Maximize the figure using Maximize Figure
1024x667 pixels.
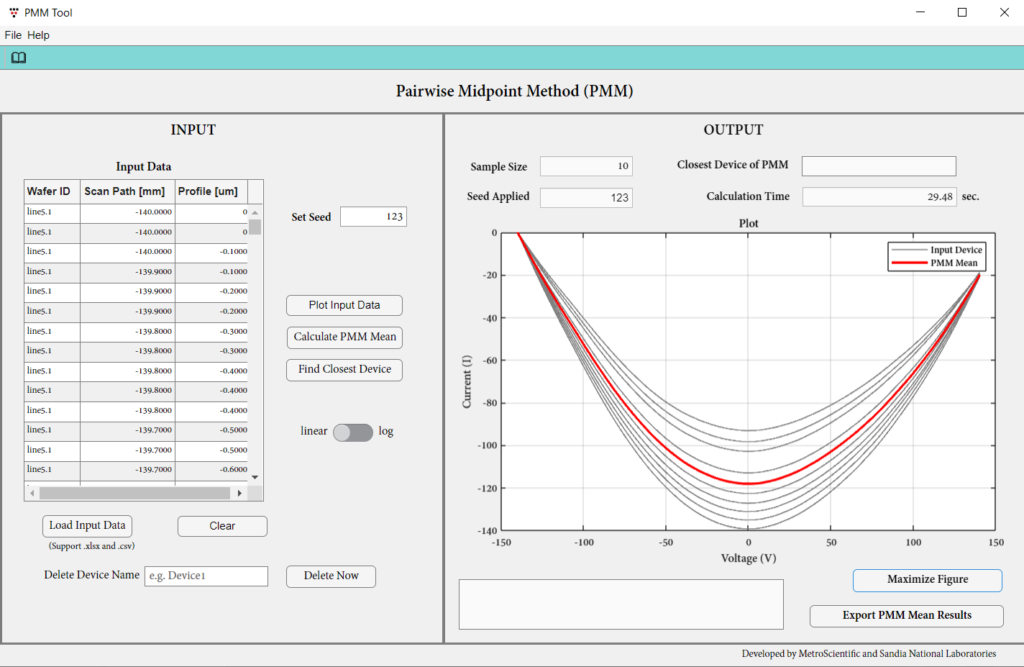pyautogui.click(x=927, y=580)
